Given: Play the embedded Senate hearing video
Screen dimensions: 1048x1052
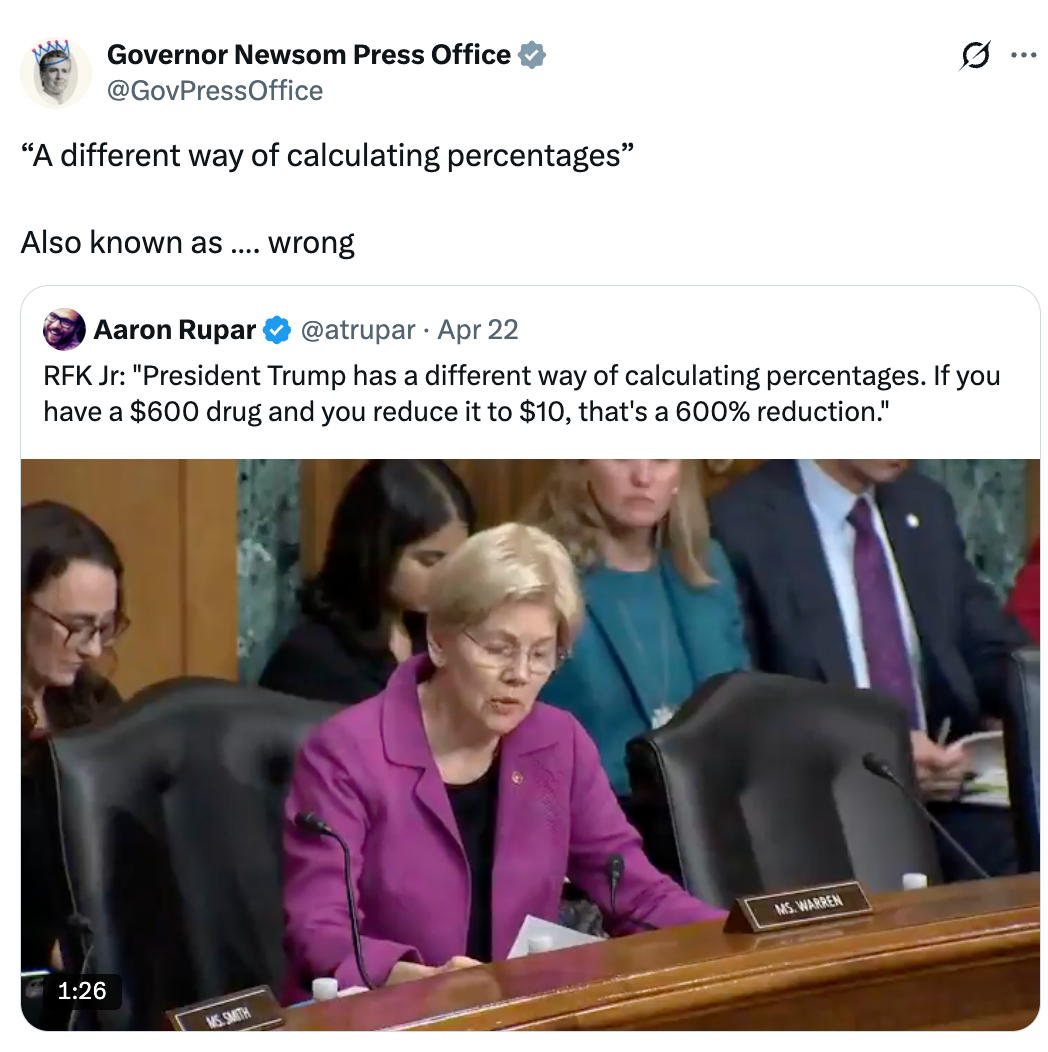Looking at the screenshot, I should [530, 745].
